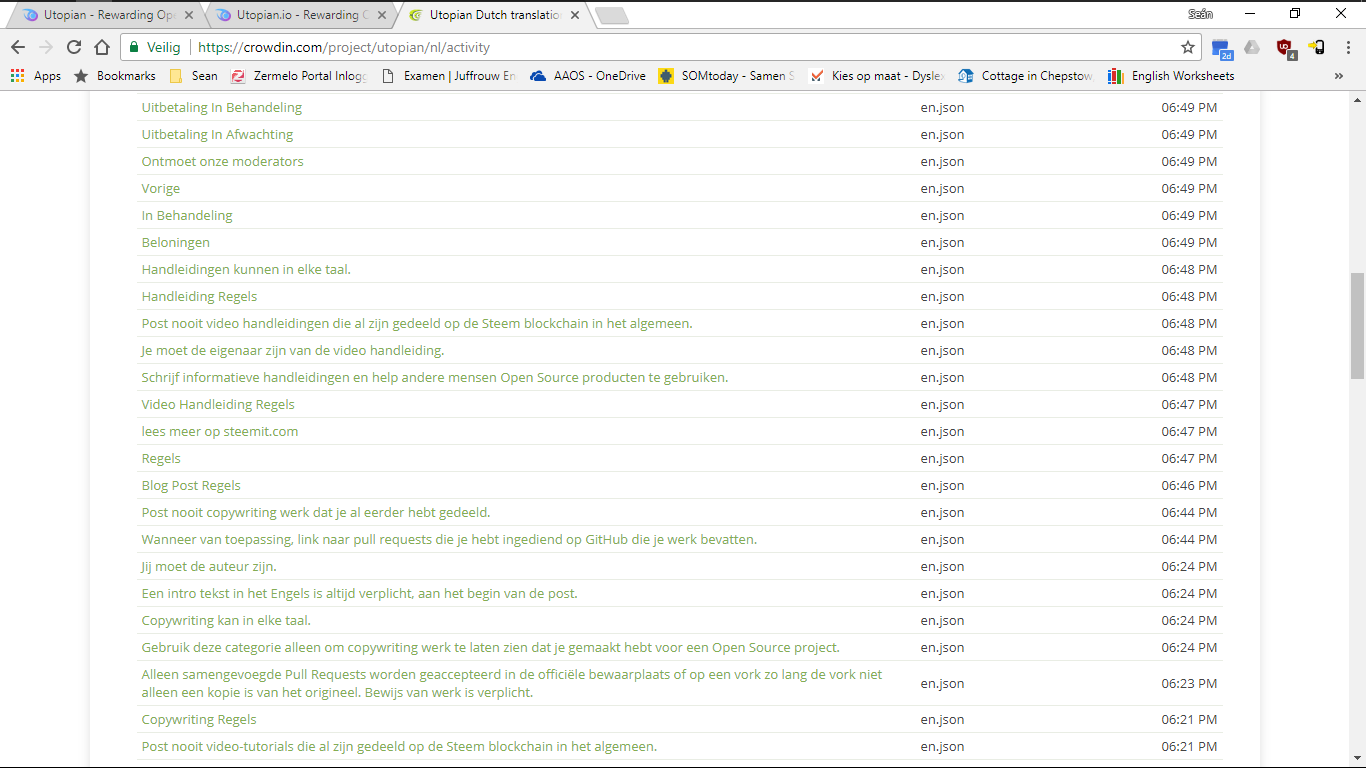Click the scrollbar up arrow

[1357, 99]
